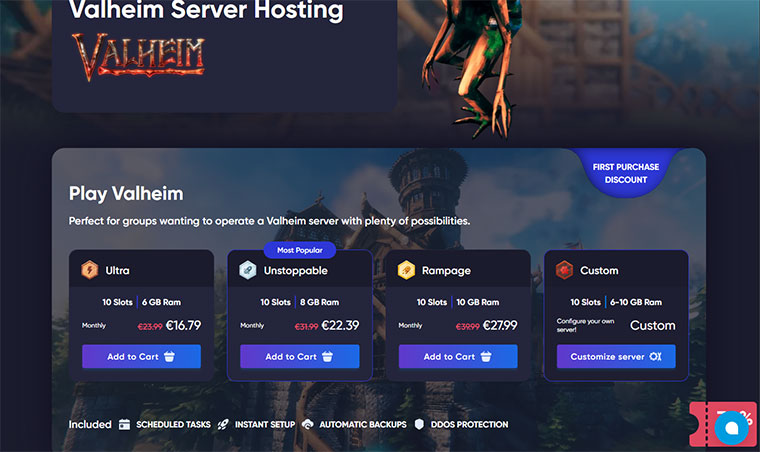Click the Unstoppable plan hexagon icon
The width and height of the screenshot is (760, 452).
pos(248,270)
